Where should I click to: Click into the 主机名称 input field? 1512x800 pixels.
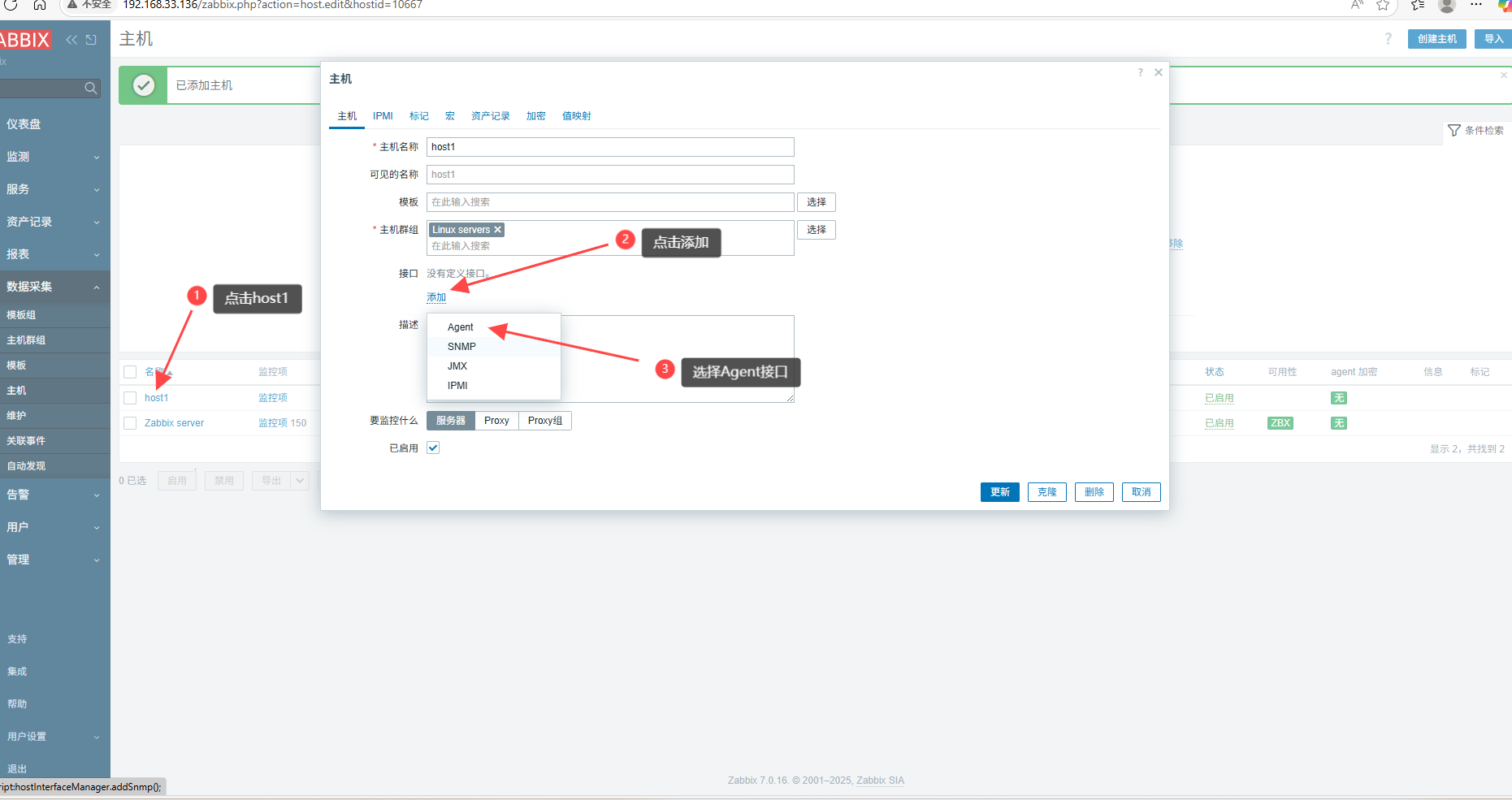click(x=610, y=147)
